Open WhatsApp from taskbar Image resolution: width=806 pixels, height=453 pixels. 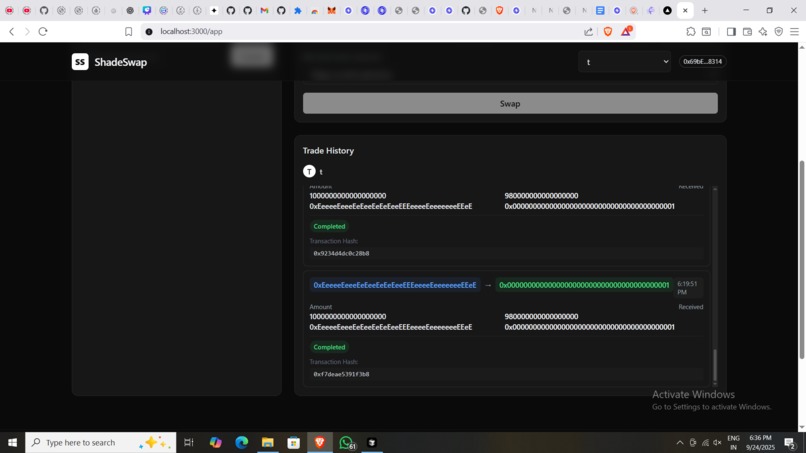tap(346, 442)
